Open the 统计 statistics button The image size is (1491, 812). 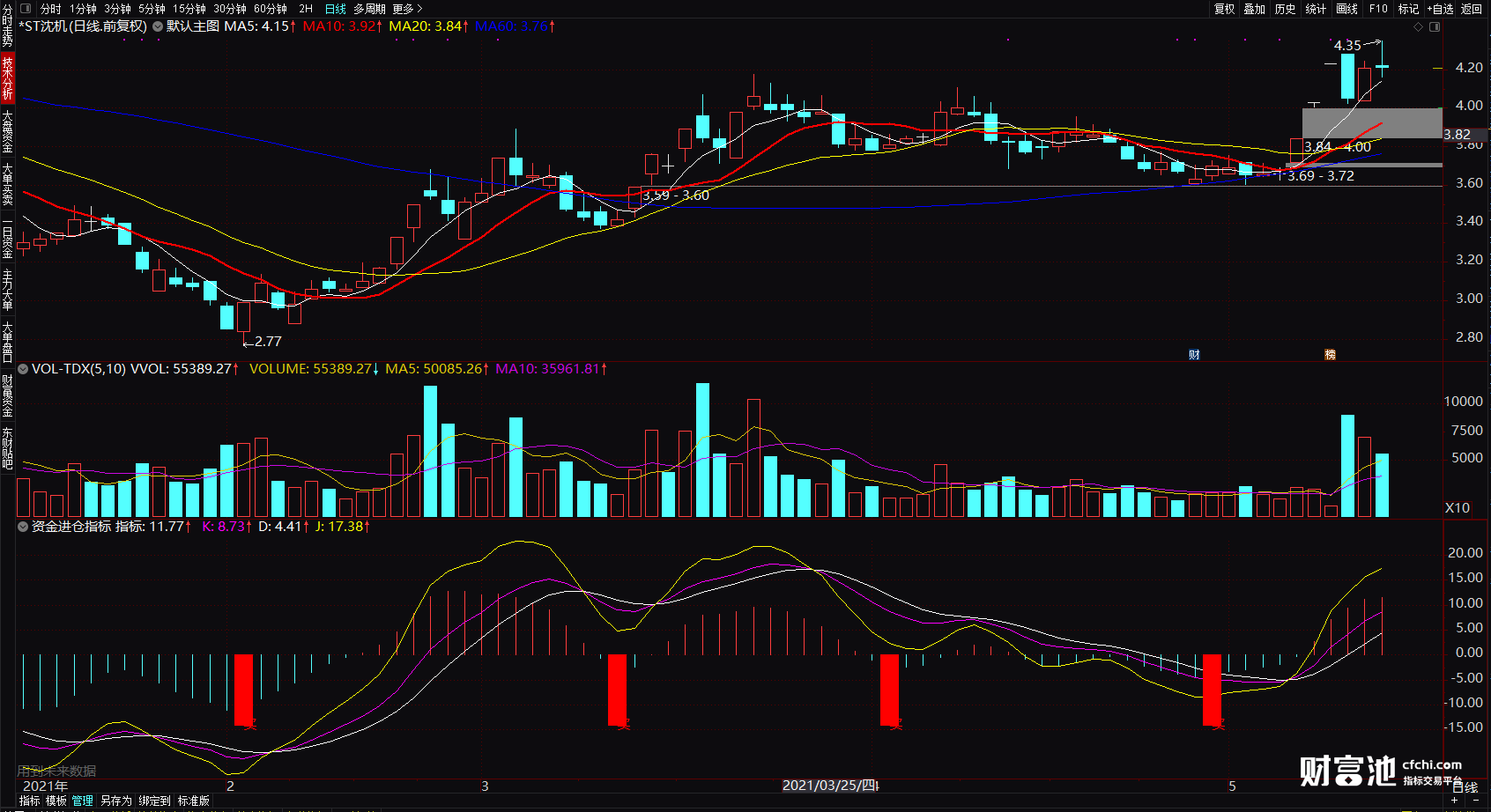(x=1316, y=9)
